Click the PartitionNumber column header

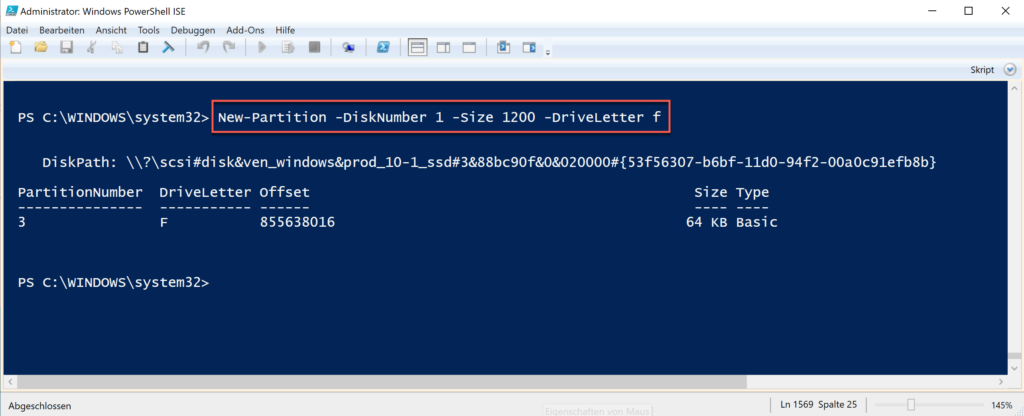click(80, 193)
